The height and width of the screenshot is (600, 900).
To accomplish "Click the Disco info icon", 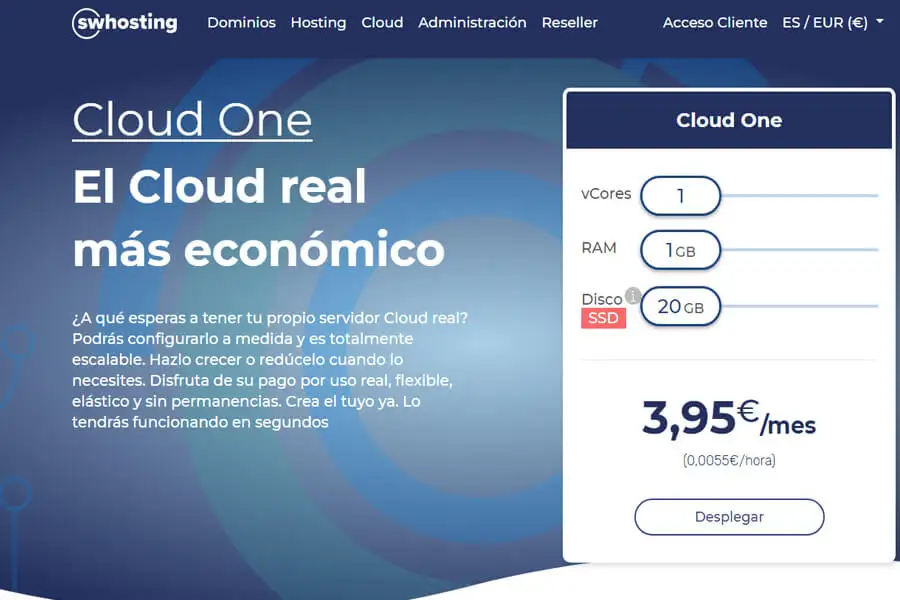I will [633, 295].
